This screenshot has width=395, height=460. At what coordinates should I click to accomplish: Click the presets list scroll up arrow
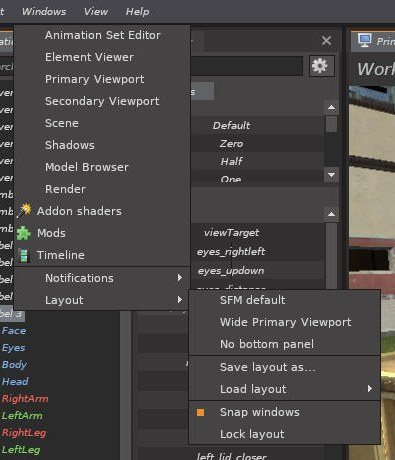click(331, 107)
